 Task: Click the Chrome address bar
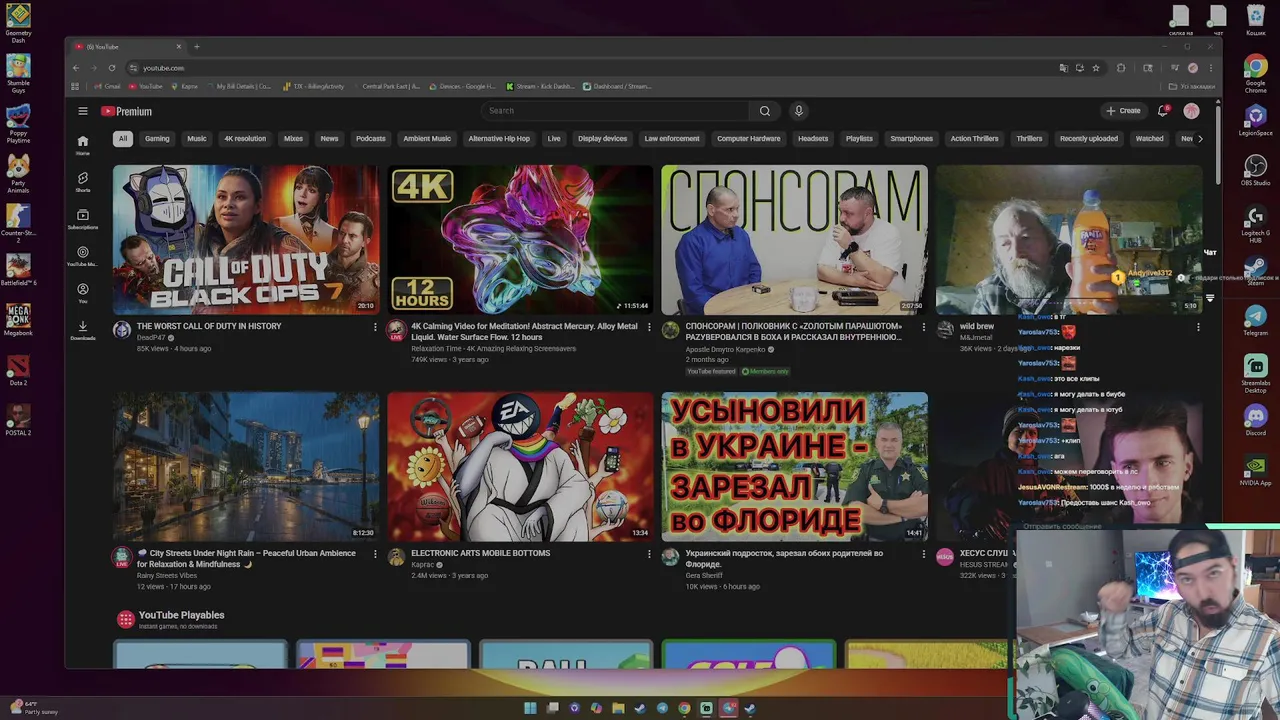[590, 68]
